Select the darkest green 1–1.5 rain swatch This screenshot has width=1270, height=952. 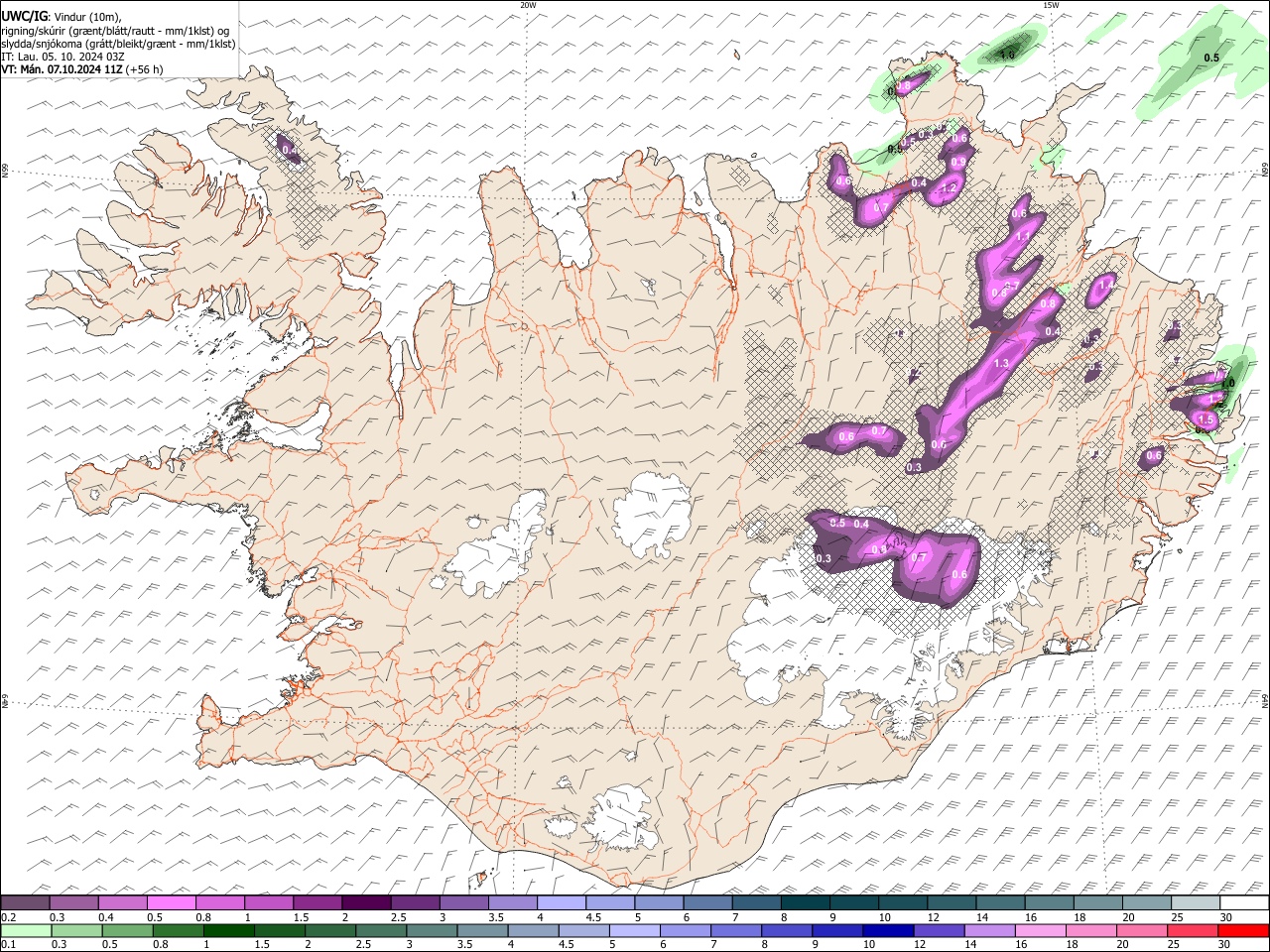coord(230,931)
